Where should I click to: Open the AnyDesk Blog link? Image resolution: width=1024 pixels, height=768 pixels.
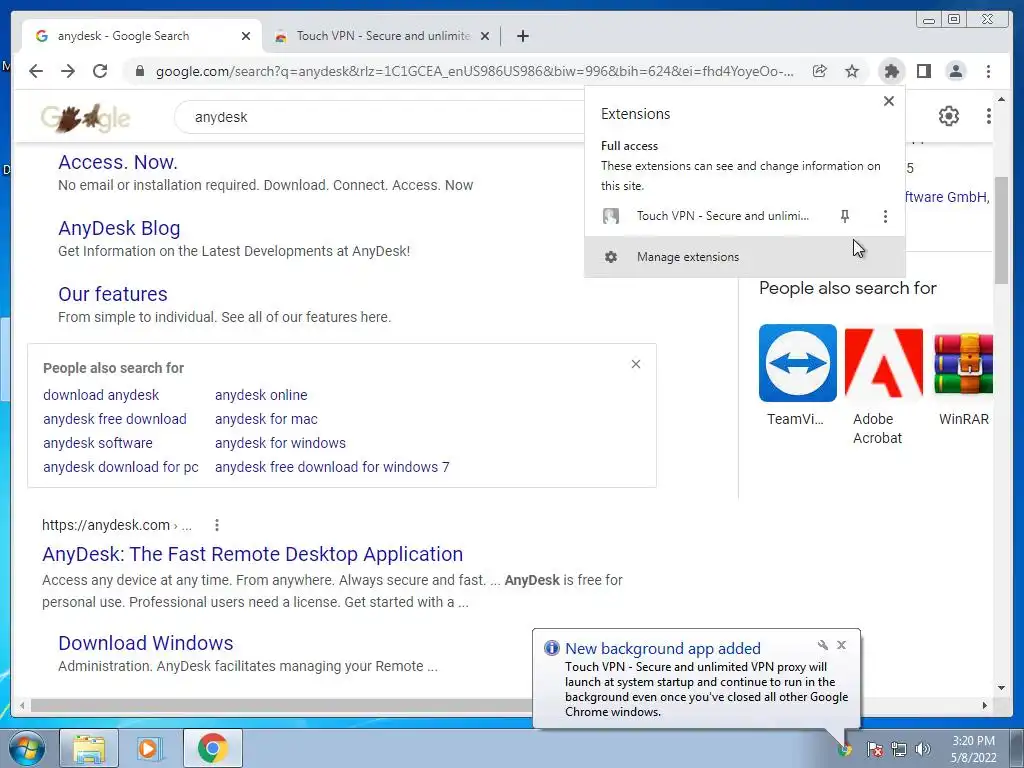(x=119, y=228)
